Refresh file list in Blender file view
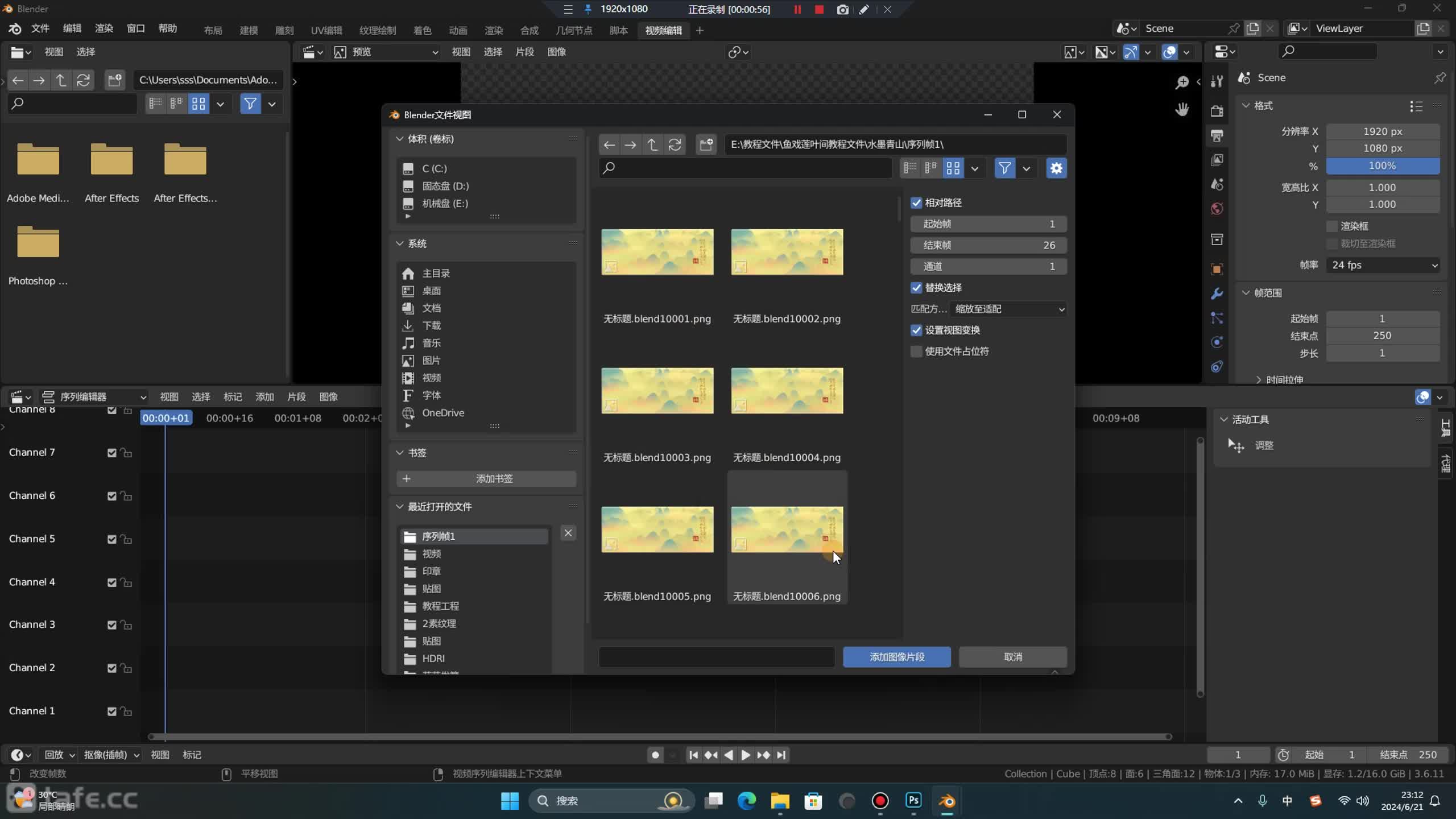Screen dimensions: 1456x819 click(x=675, y=144)
